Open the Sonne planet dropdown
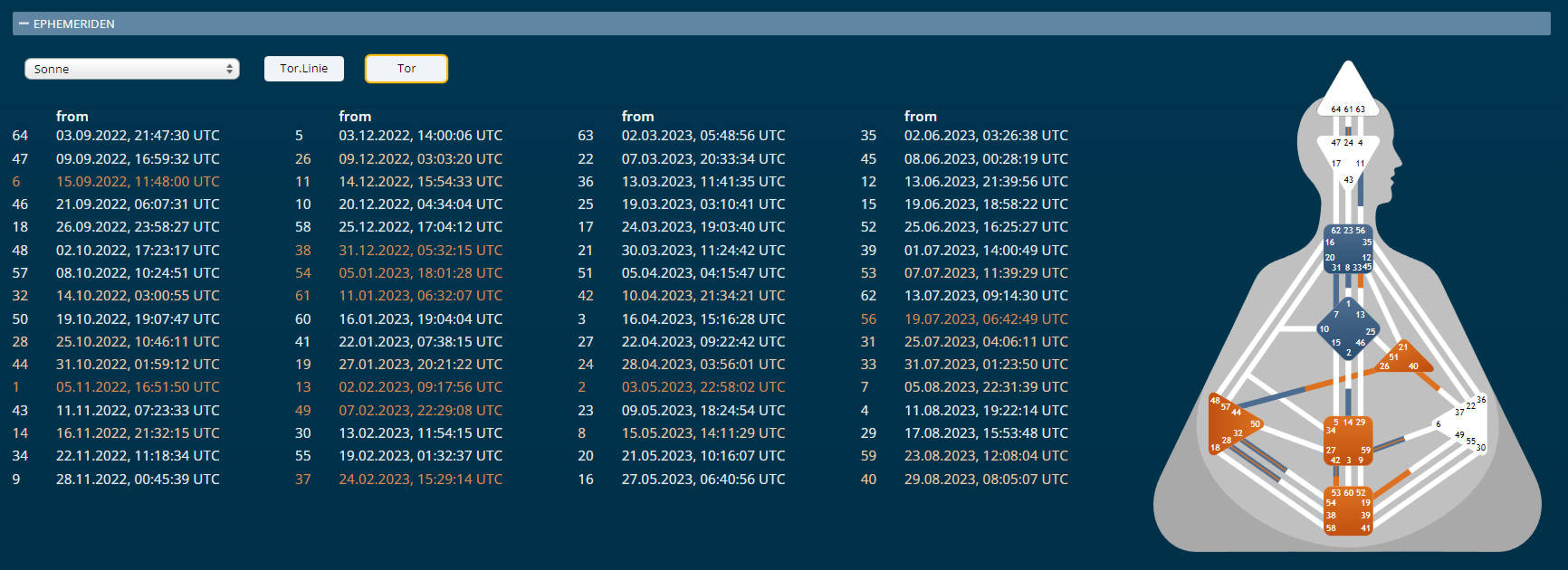1568x570 pixels. coord(132,69)
